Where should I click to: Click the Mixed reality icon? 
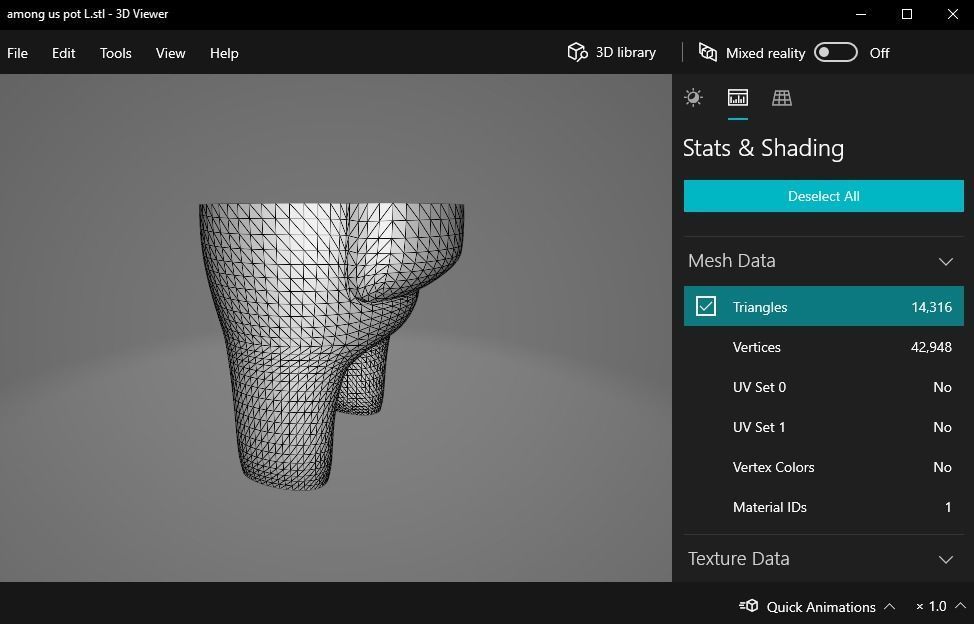click(x=708, y=52)
